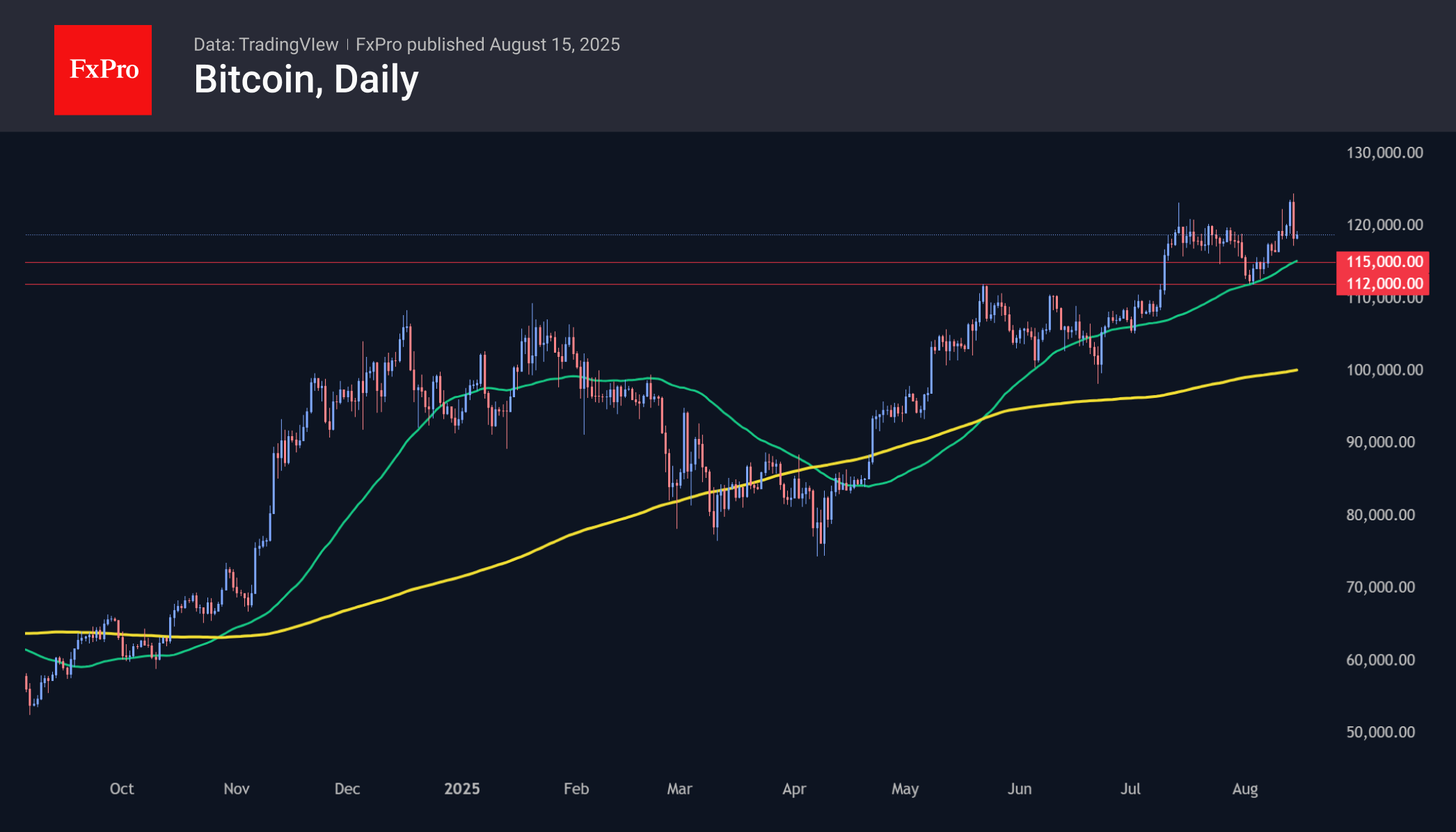Click the Bitcoin, Daily chart title

[x=306, y=79]
